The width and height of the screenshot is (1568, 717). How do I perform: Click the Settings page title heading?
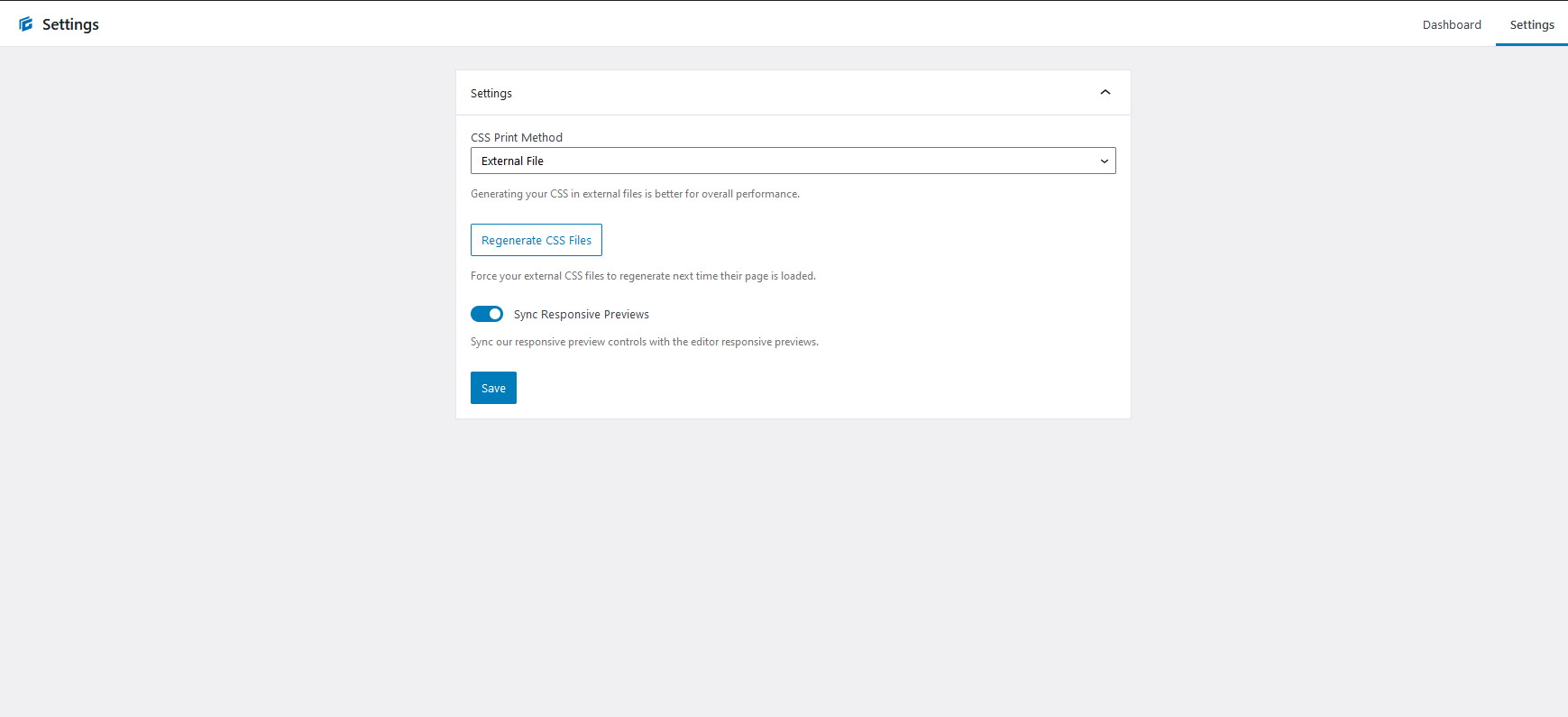[70, 24]
